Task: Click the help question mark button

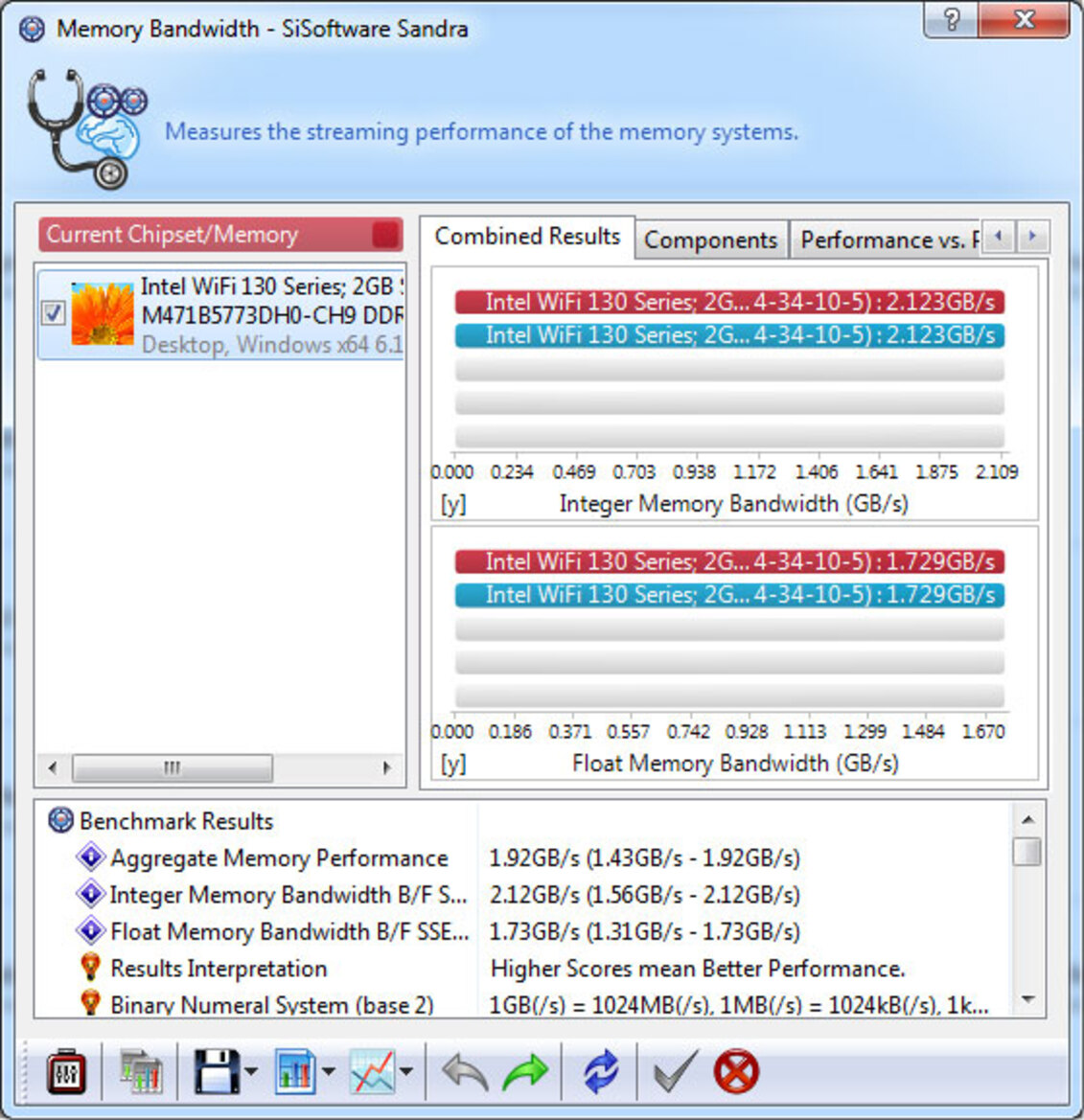Action: tap(952, 20)
